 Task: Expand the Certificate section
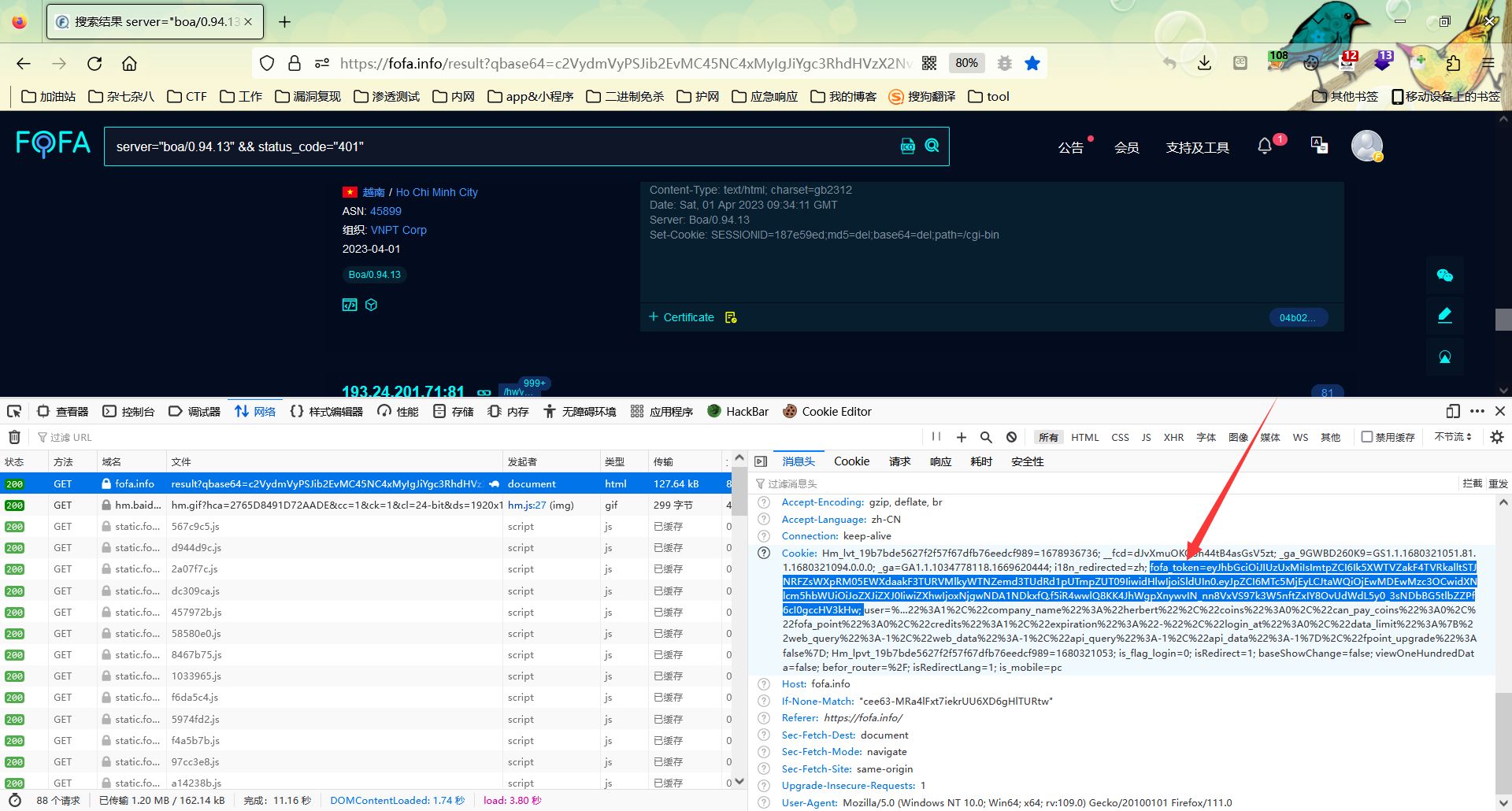681,317
